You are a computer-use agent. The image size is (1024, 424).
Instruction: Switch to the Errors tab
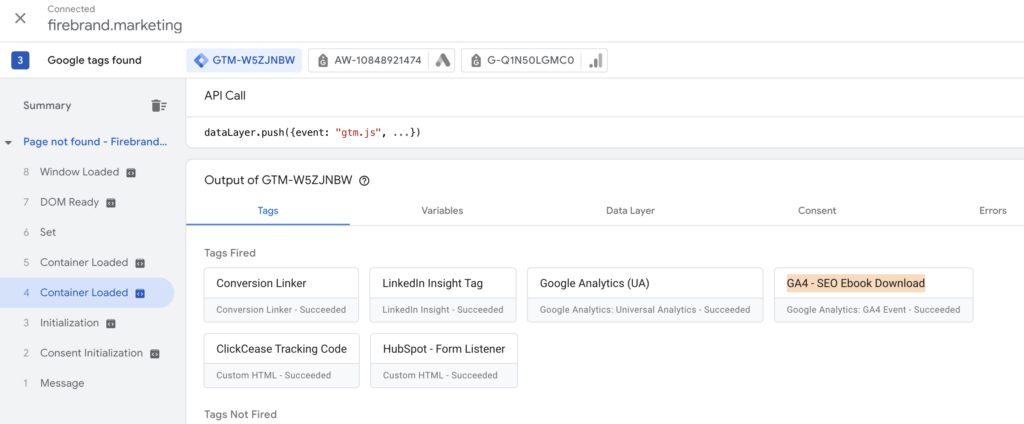click(x=992, y=211)
